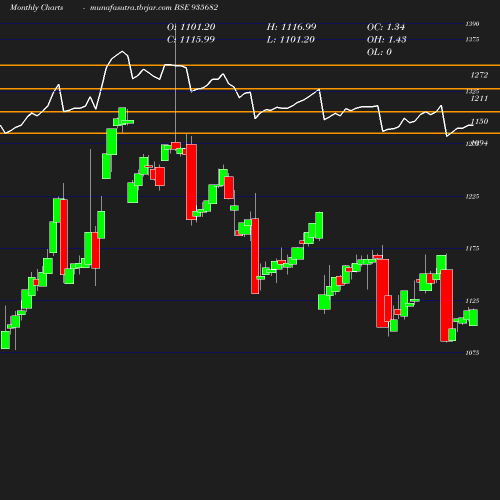The image size is (500, 500).
Task: Click the close value 'C: 1115.99'
Action: (x=191, y=40)
